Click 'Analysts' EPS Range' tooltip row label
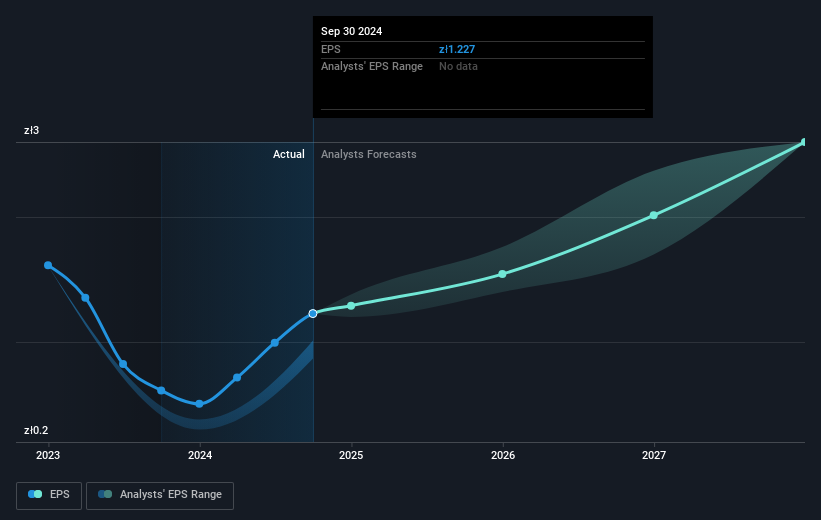Screen dimensions: 821x520 pyautogui.click(x=372, y=67)
